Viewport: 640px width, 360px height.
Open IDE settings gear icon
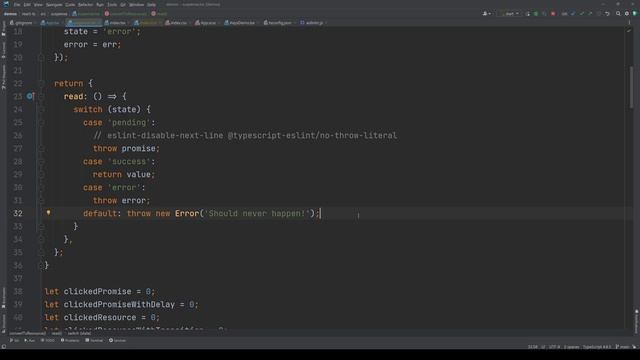point(627,13)
